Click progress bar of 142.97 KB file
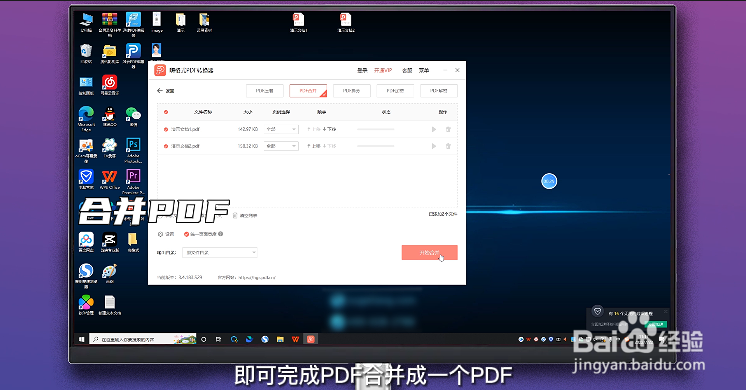The height and width of the screenshot is (390, 746). tap(375, 129)
